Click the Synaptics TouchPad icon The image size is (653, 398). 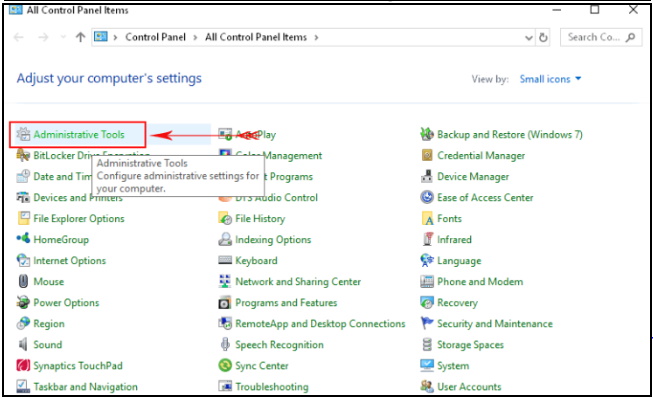click(23, 366)
